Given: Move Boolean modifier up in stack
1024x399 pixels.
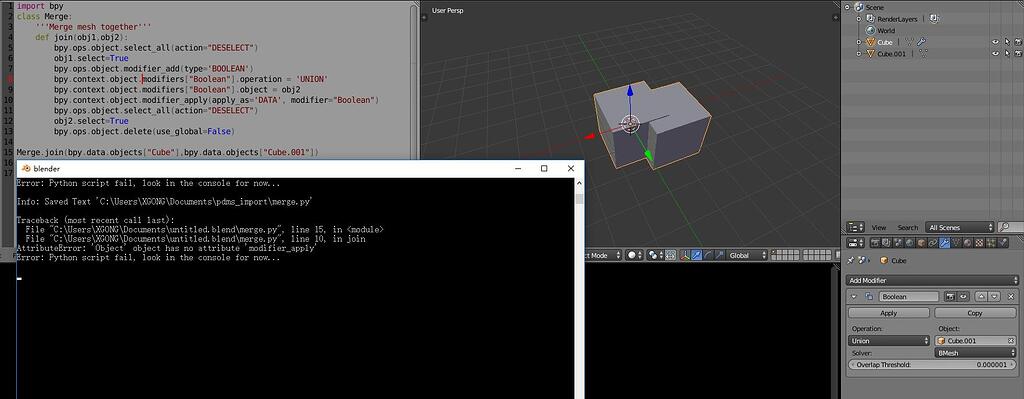Looking at the screenshot, I should [982, 296].
